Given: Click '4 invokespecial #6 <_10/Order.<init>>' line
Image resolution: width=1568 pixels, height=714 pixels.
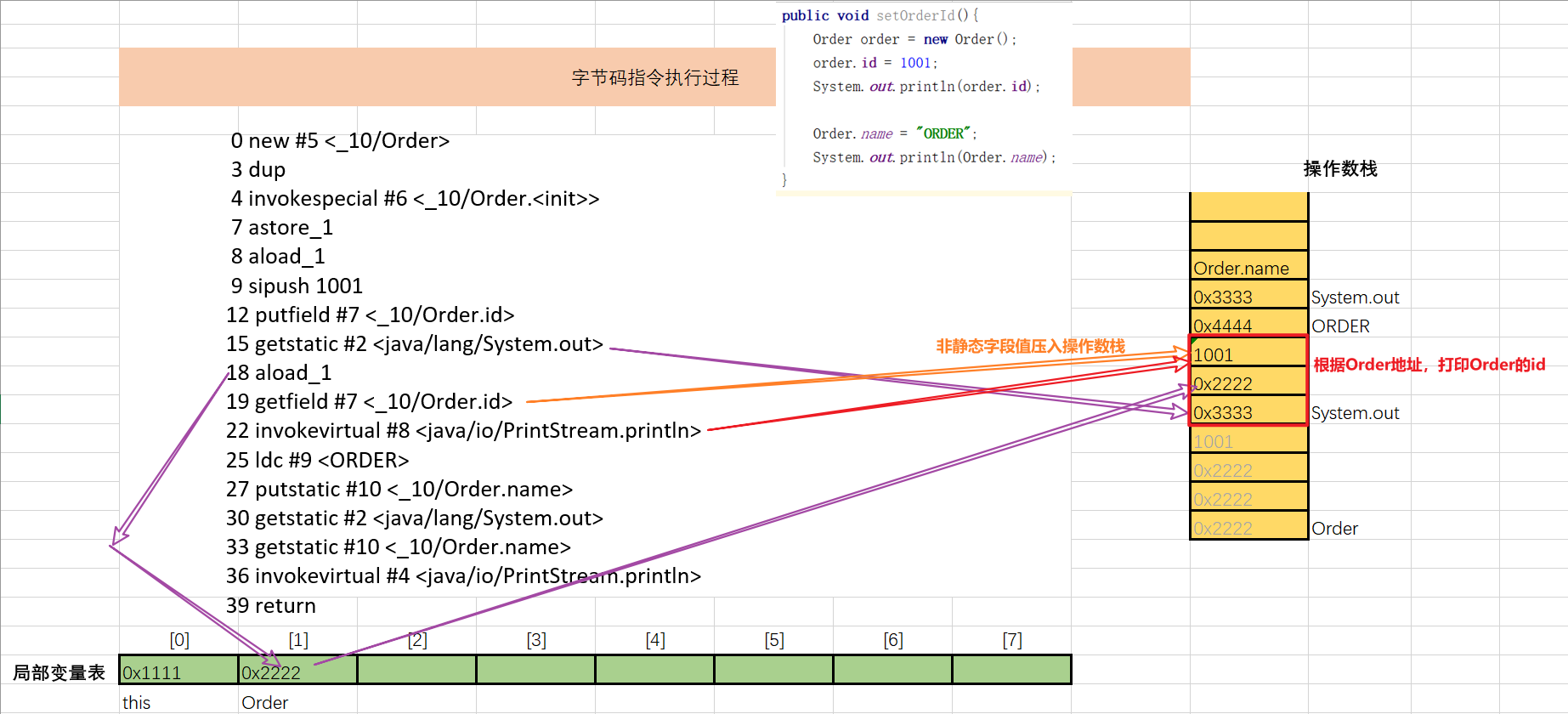Looking at the screenshot, I should [415, 199].
